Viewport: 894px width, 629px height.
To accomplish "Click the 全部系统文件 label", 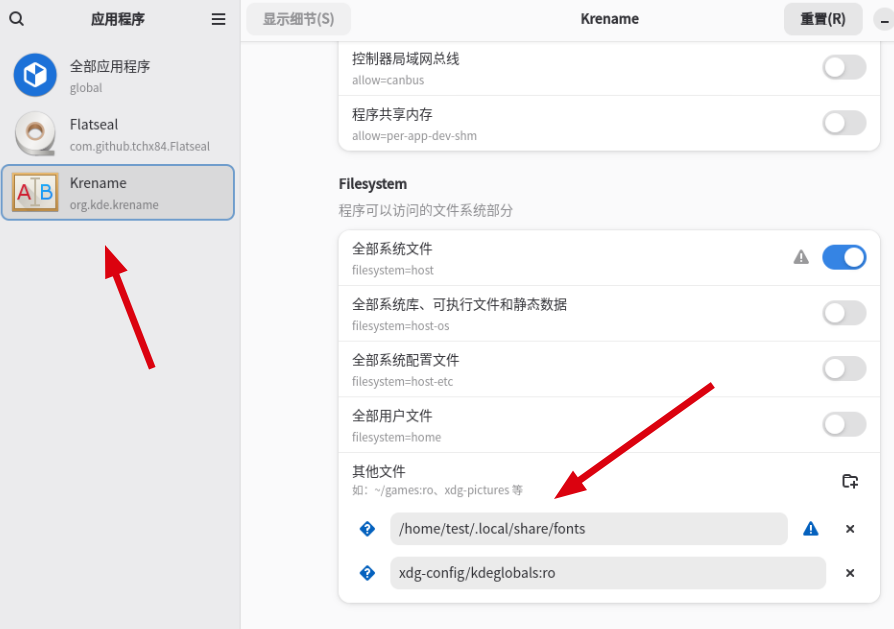I will pos(392,249).
